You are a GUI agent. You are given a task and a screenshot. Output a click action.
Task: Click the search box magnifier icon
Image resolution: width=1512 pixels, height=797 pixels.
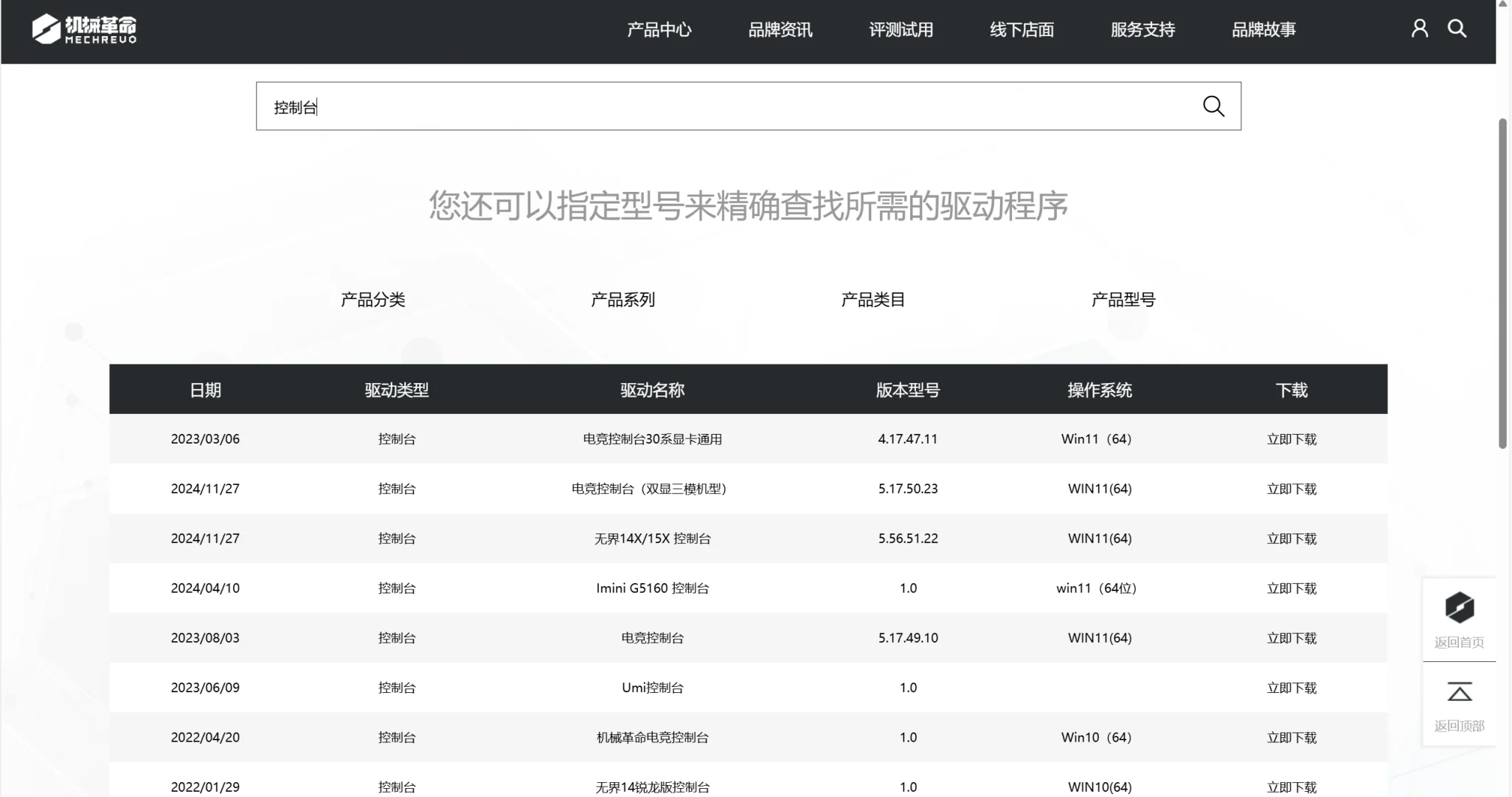pos(1213,106)
